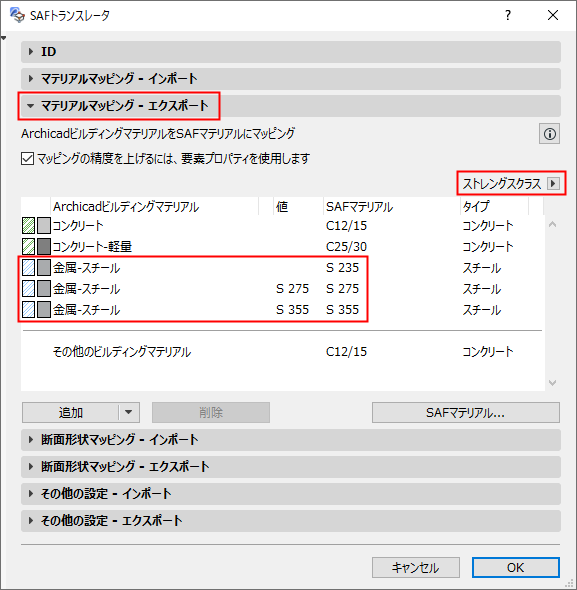
Task: Click the SAFマテリアル column header
Action: click(391, 207)
